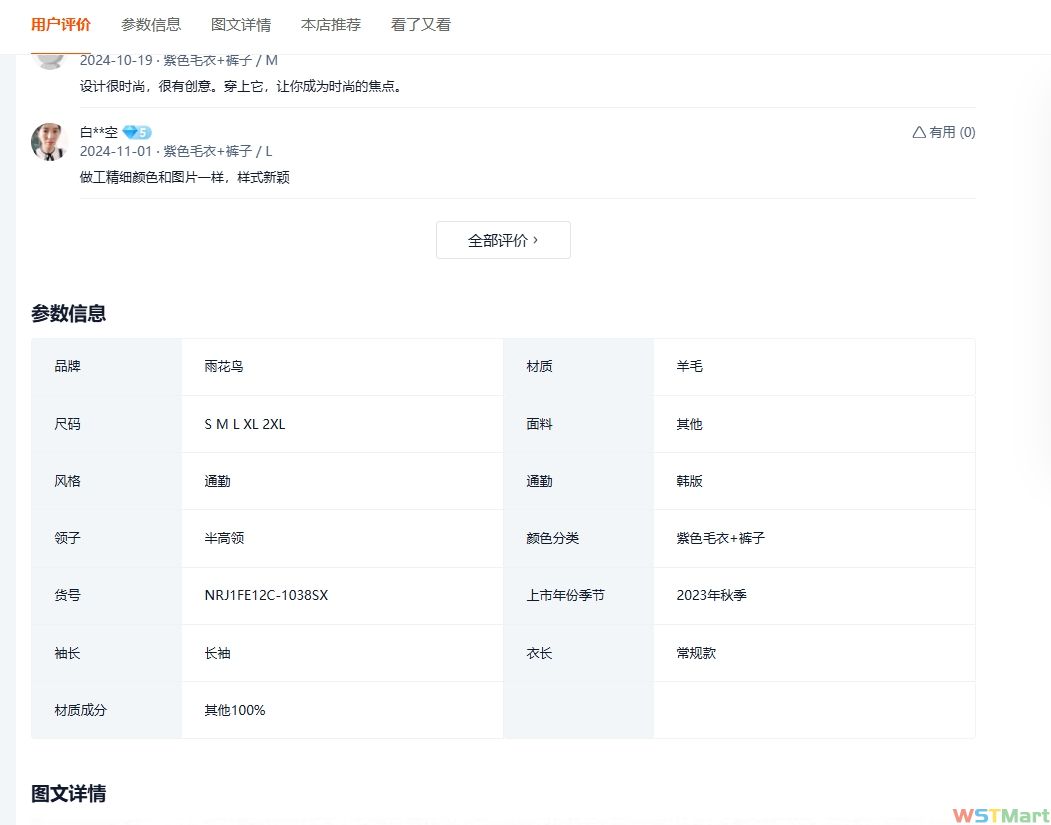
Task: Switch to the 用户评价 tab
Action: tap(60, 25)
